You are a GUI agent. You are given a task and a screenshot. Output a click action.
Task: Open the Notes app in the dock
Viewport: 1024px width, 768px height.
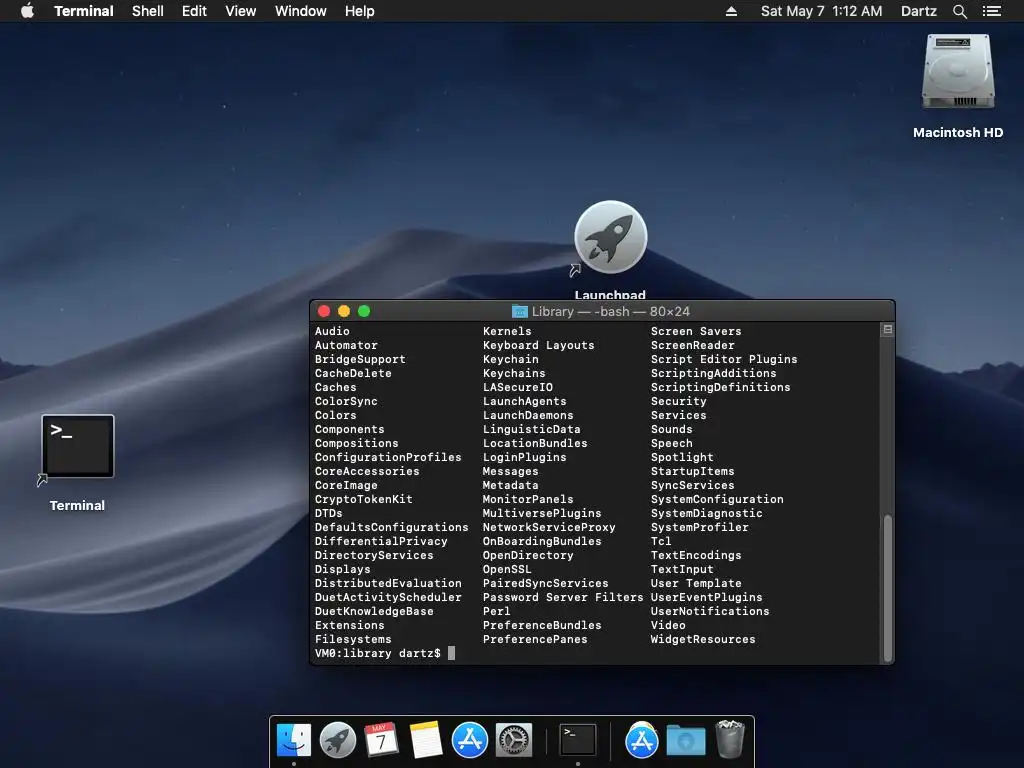pyautogui.click(x=426, y=740)
